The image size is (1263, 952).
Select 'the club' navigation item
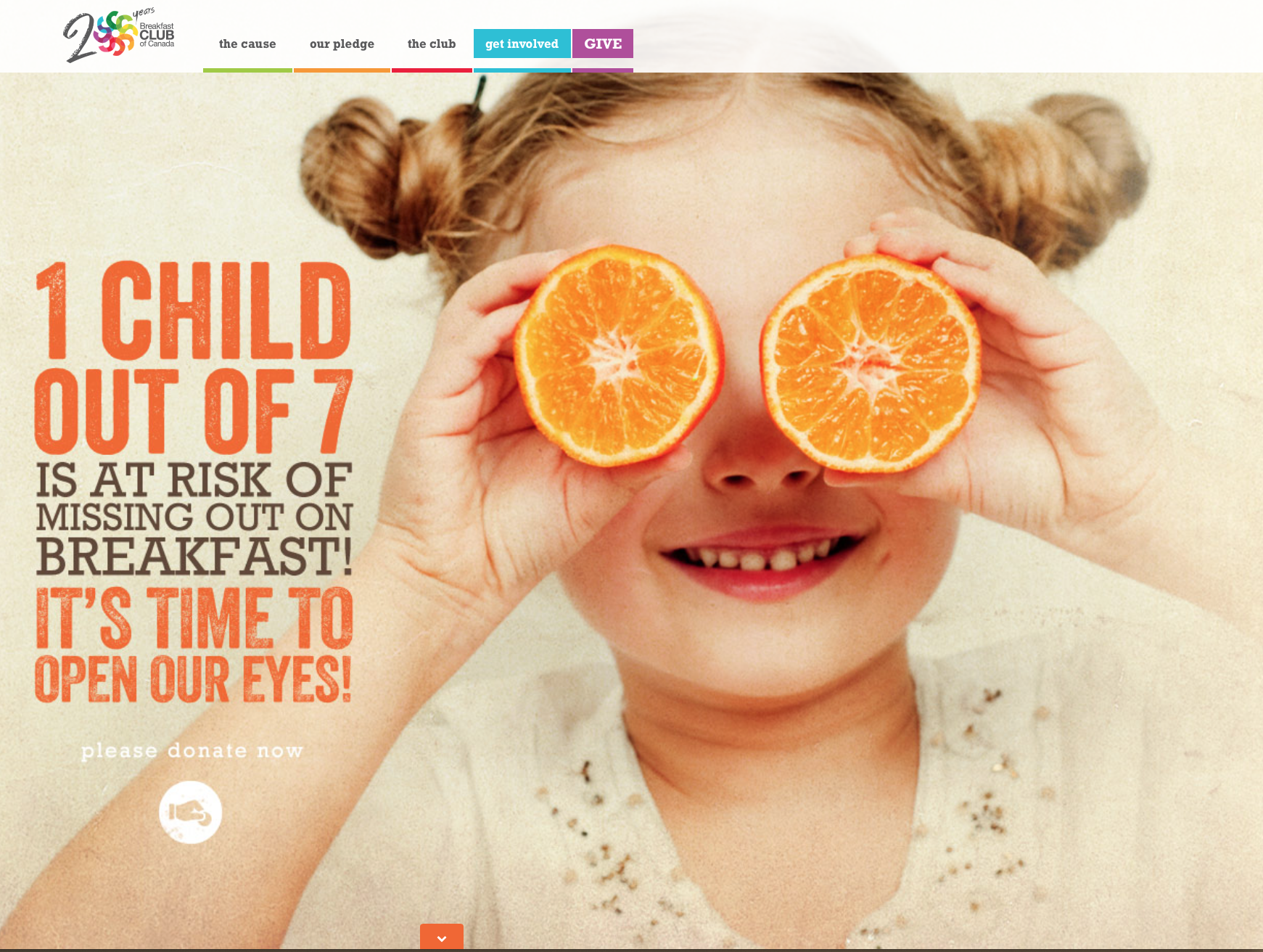click(x=432, y=44)
